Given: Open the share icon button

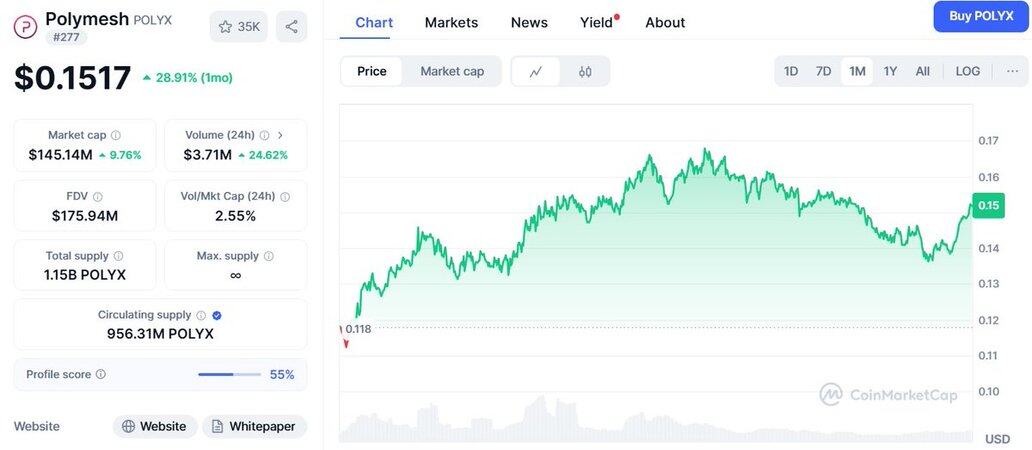Looking at the screenshot, I should tap(291, 27).
